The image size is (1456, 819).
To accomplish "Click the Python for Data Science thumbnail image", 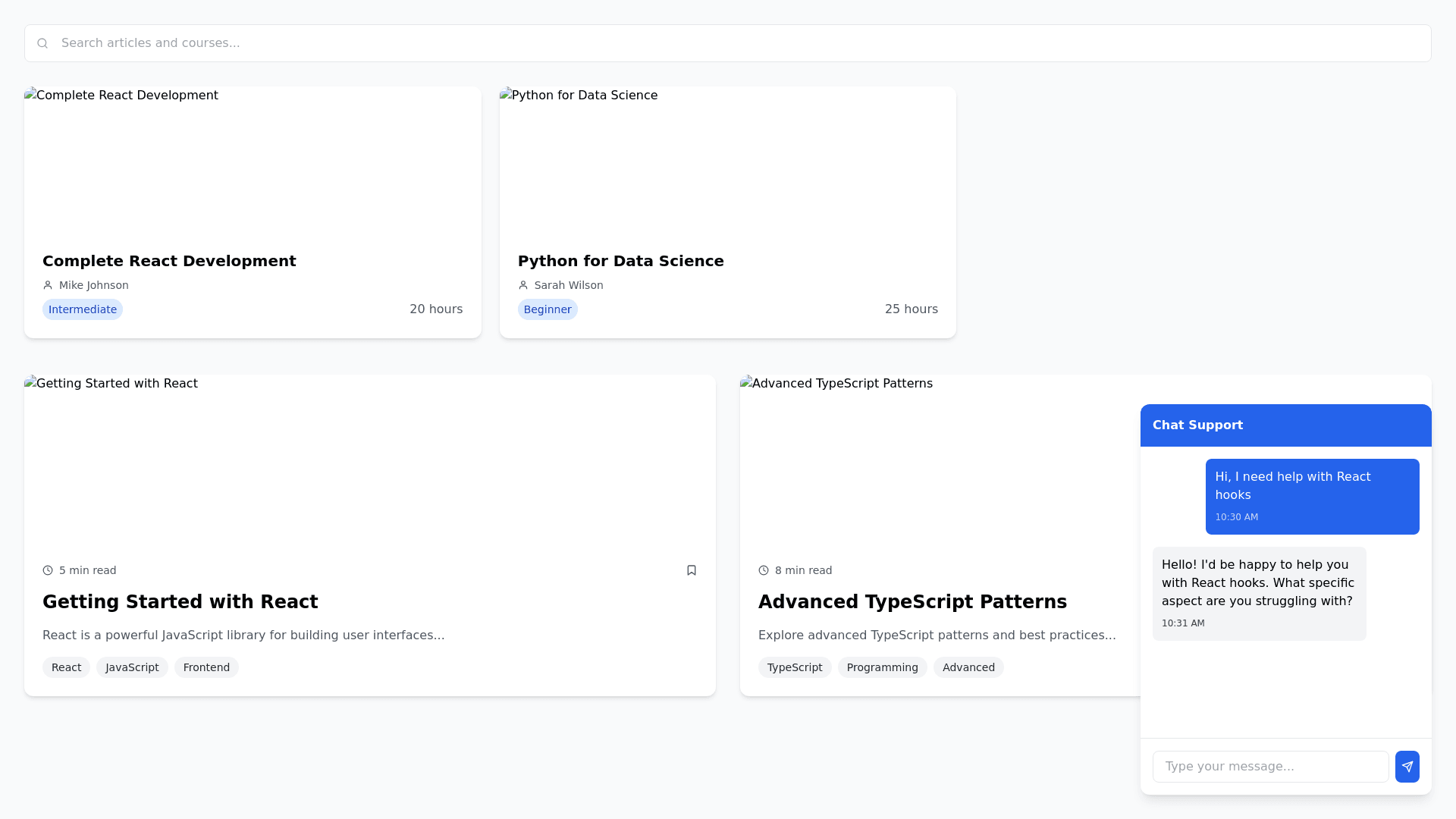I will pos(727,163).
